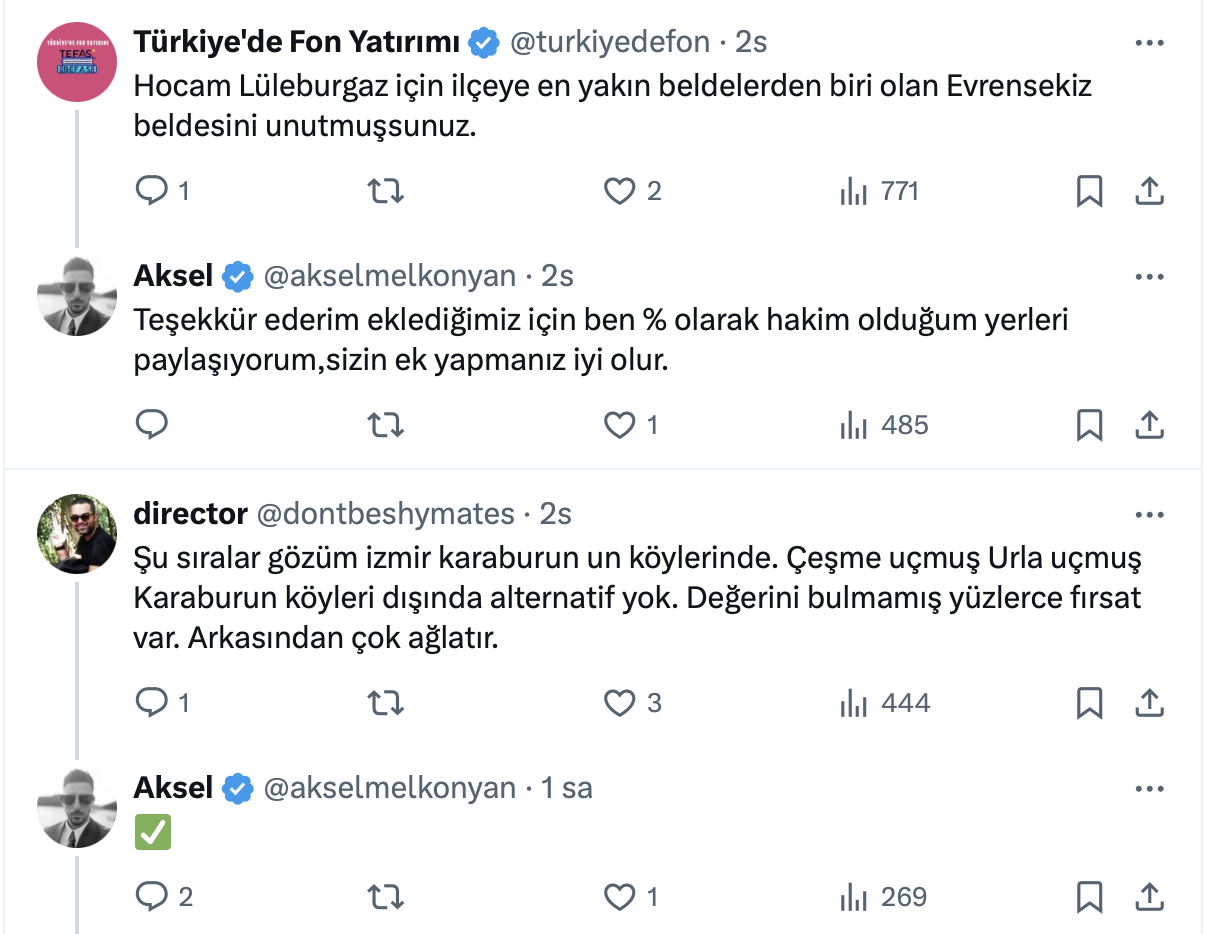Bookmark the Evrensekiz beldesi tweet
Image resolution: width=1208 pixels, height=934 pixels.
1089,191
